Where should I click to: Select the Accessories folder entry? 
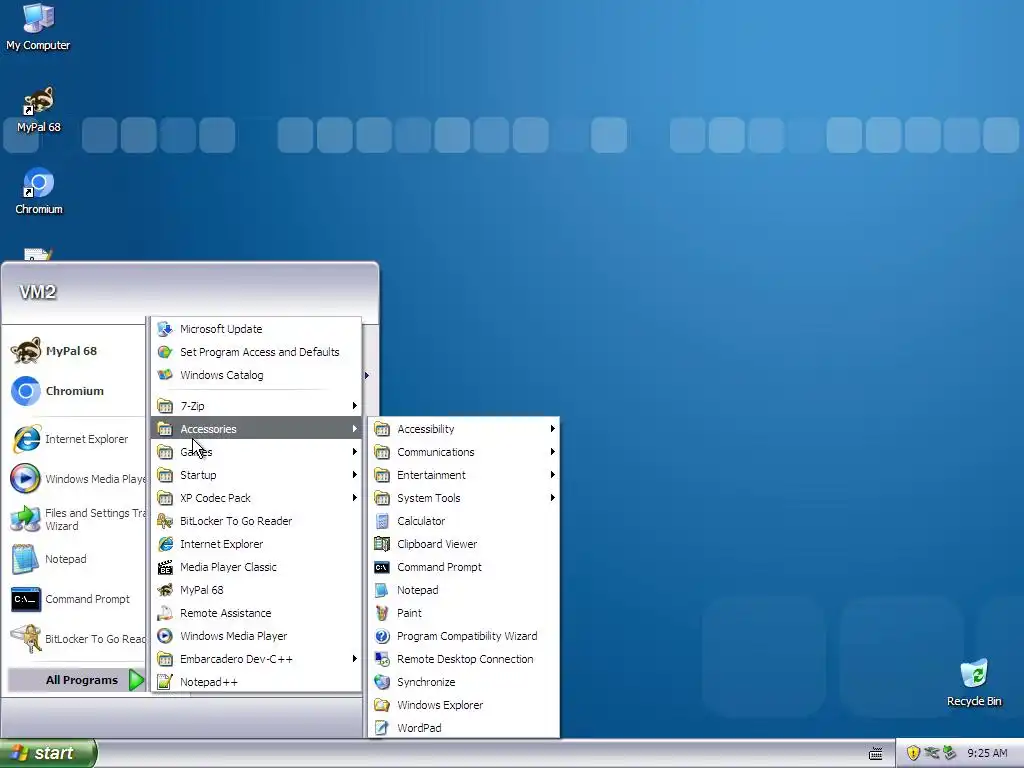tap(257, 428)
